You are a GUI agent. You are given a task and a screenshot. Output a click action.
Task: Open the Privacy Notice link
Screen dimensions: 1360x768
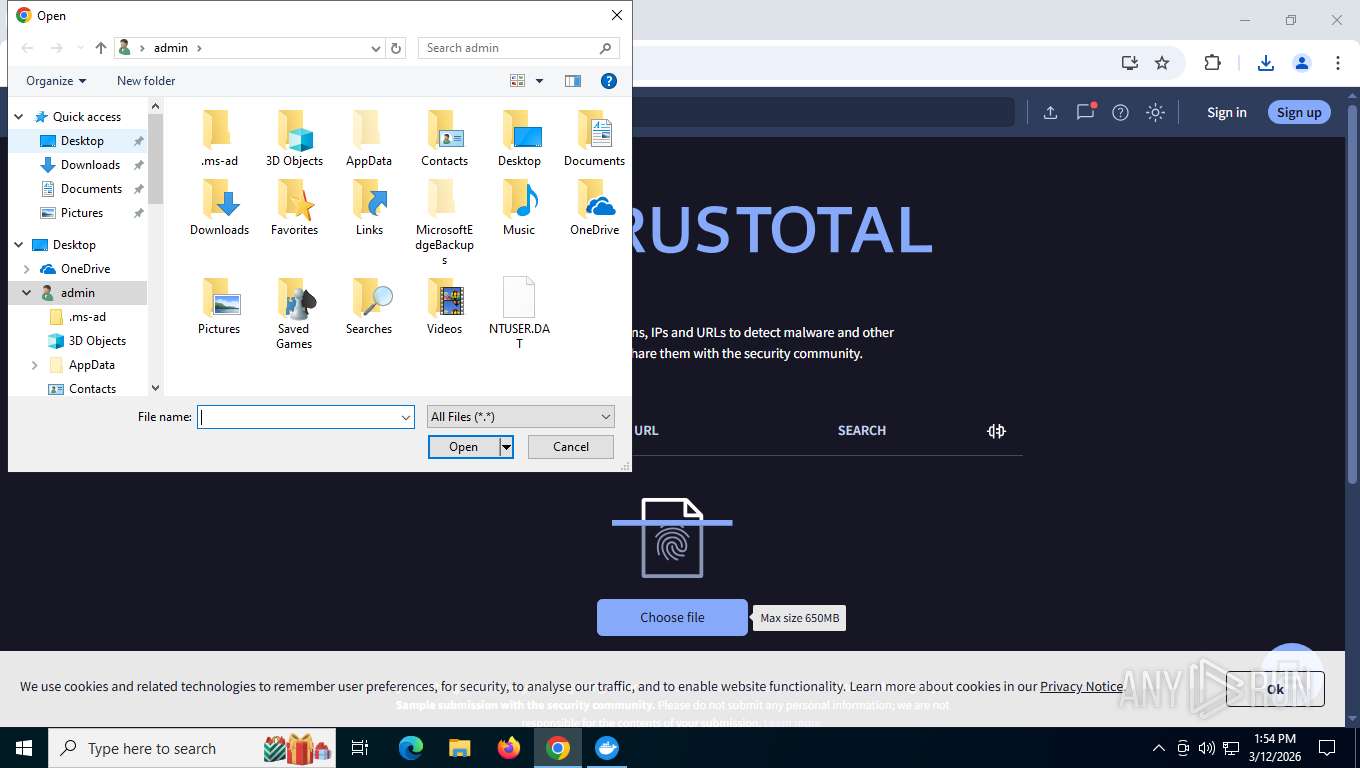(1081, 686)
